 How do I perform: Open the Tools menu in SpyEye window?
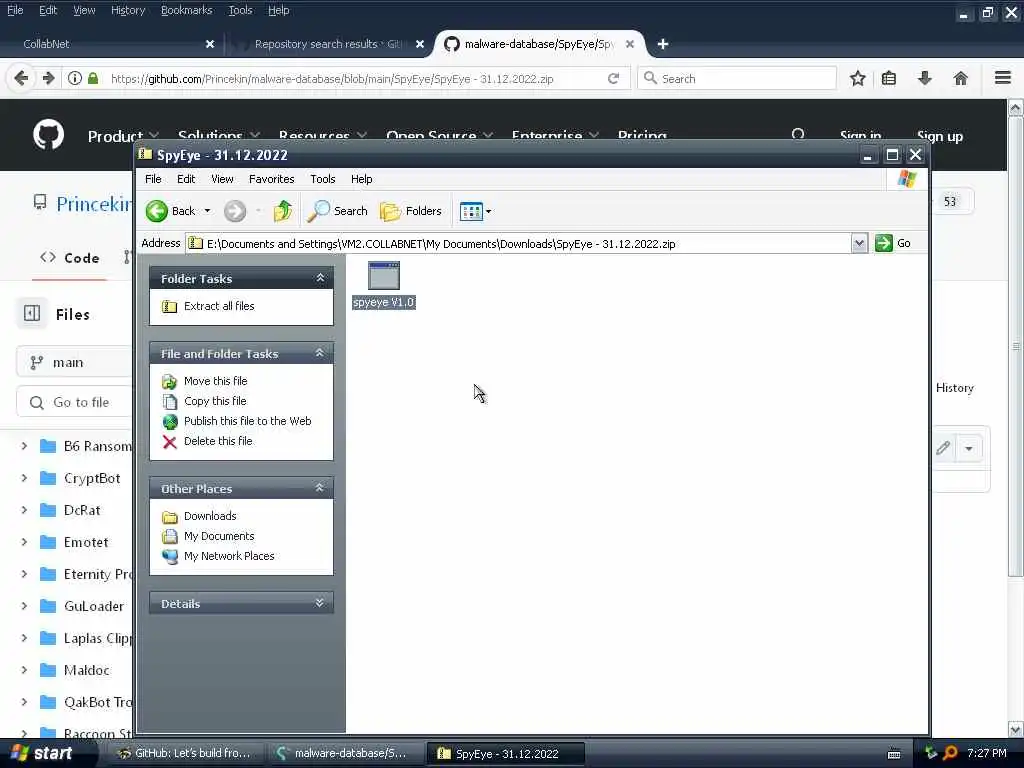click(323, 179)
